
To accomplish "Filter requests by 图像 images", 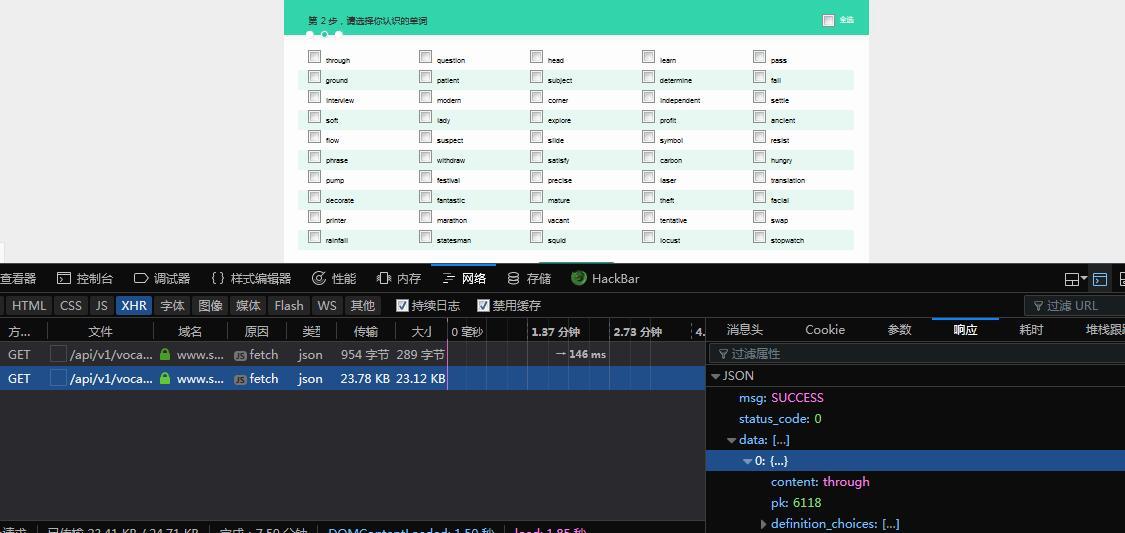I will [x=210, y=306].
